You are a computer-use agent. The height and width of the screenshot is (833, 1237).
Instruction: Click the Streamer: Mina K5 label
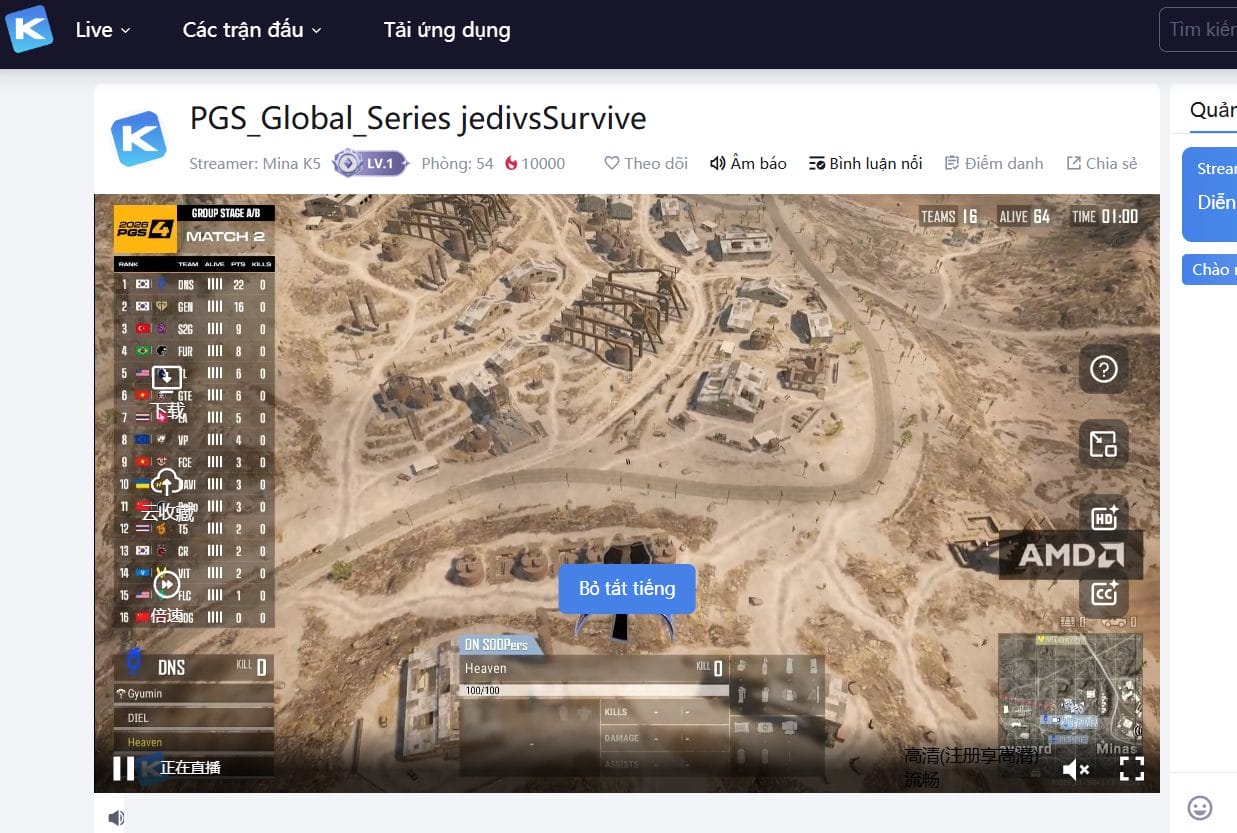click(255, 163)
